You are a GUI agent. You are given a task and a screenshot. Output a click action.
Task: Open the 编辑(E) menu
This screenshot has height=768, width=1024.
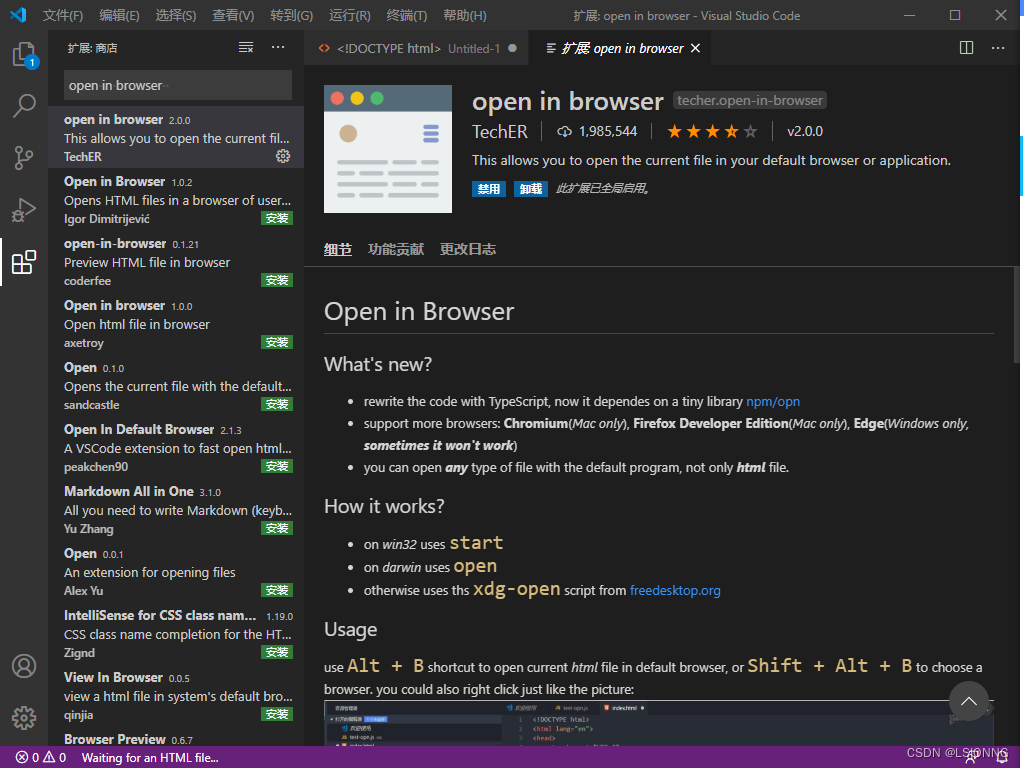click(120, 15)
